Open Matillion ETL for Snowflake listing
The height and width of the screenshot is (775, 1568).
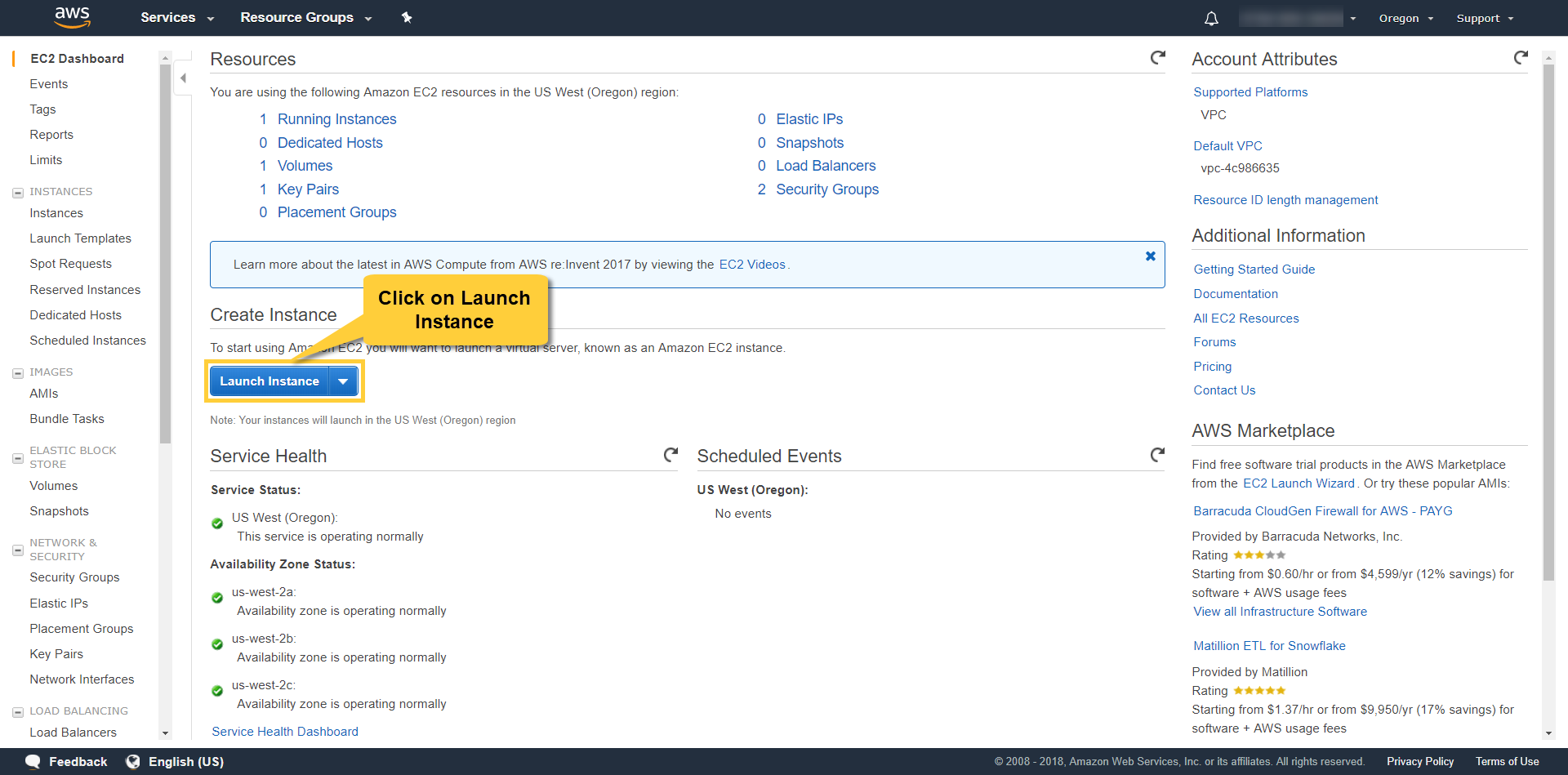(1269, 646)
